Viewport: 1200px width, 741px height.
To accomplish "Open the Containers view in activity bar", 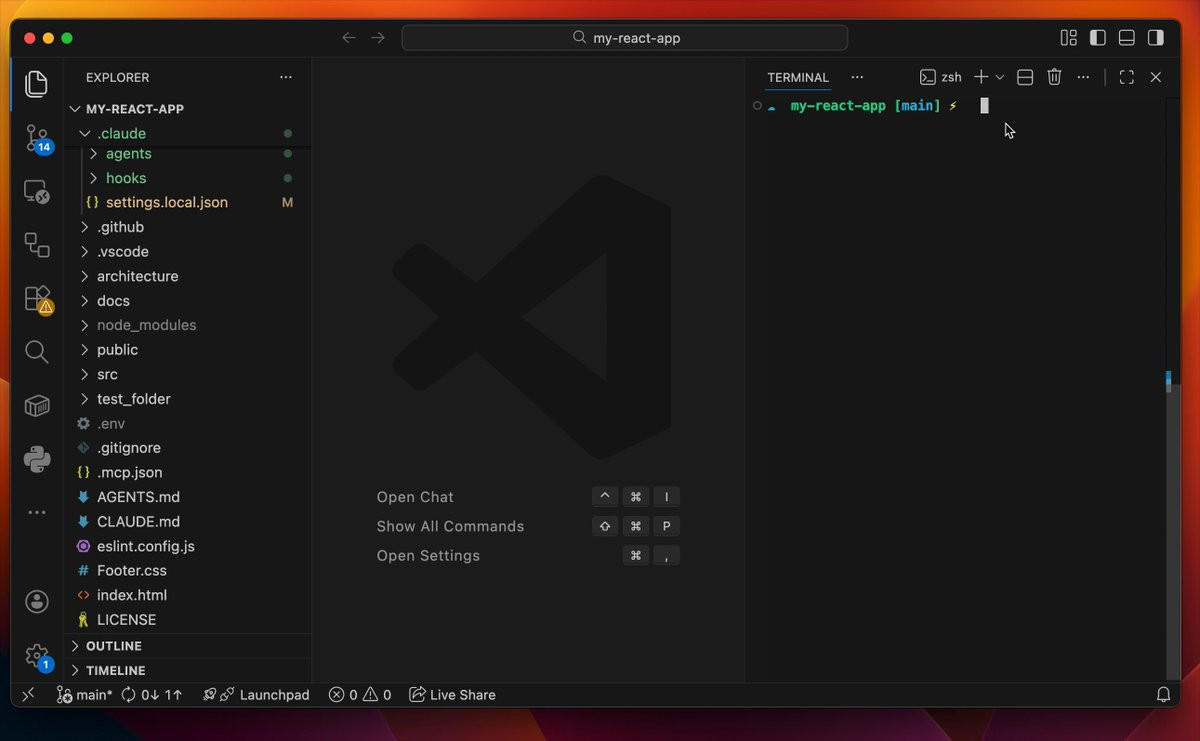I will 37,405.
